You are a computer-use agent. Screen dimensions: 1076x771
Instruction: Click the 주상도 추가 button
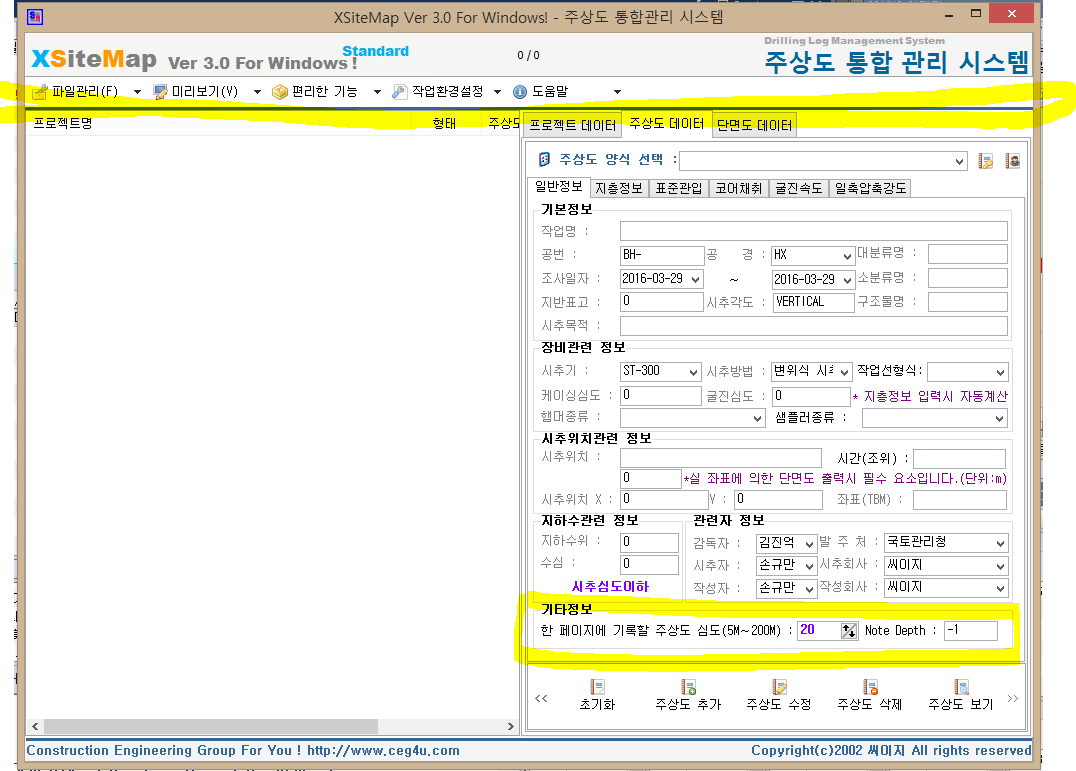pyautogui.click(x=688, y=695)
